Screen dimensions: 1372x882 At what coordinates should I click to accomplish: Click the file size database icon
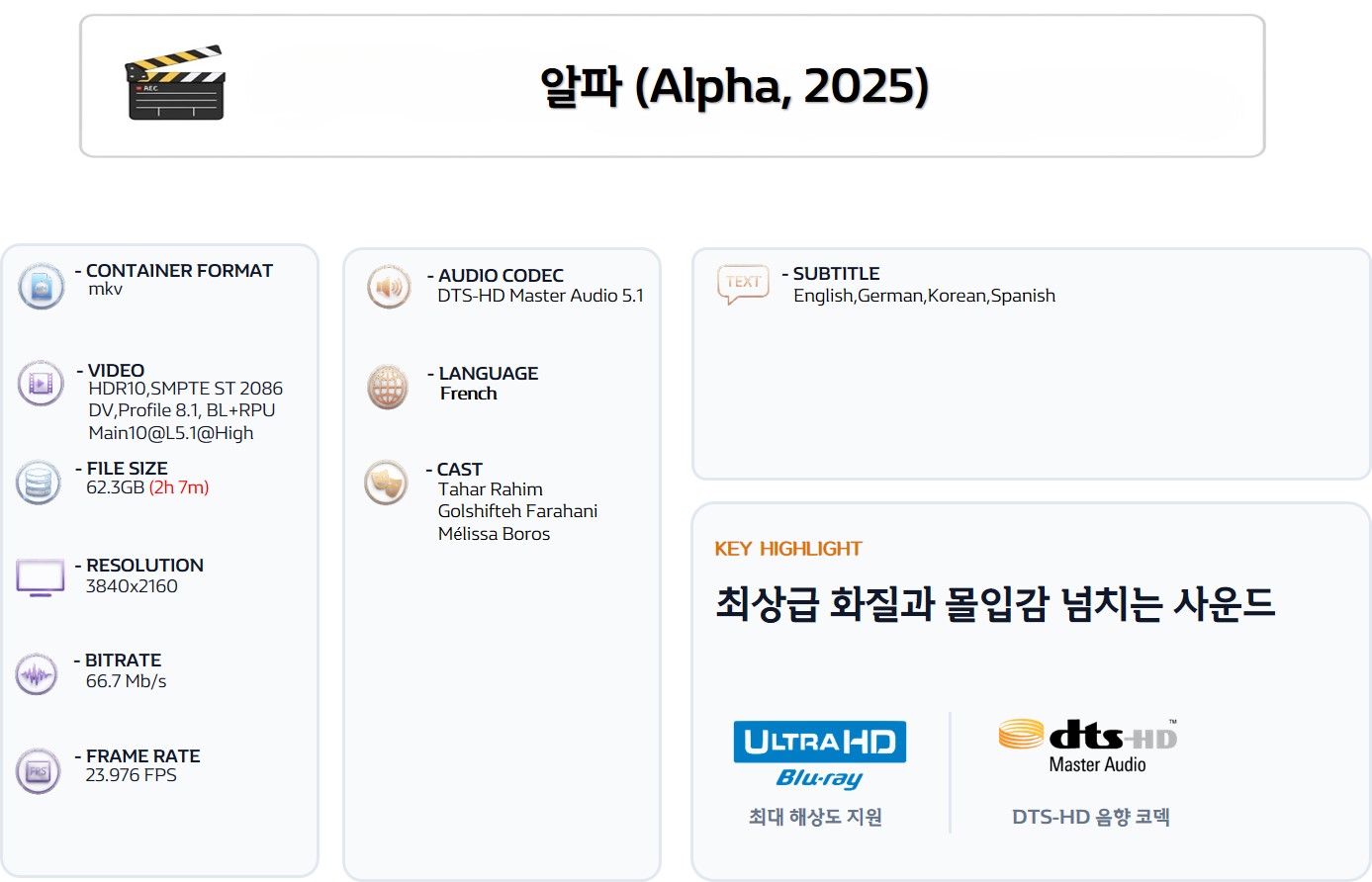tap(39, 483)
